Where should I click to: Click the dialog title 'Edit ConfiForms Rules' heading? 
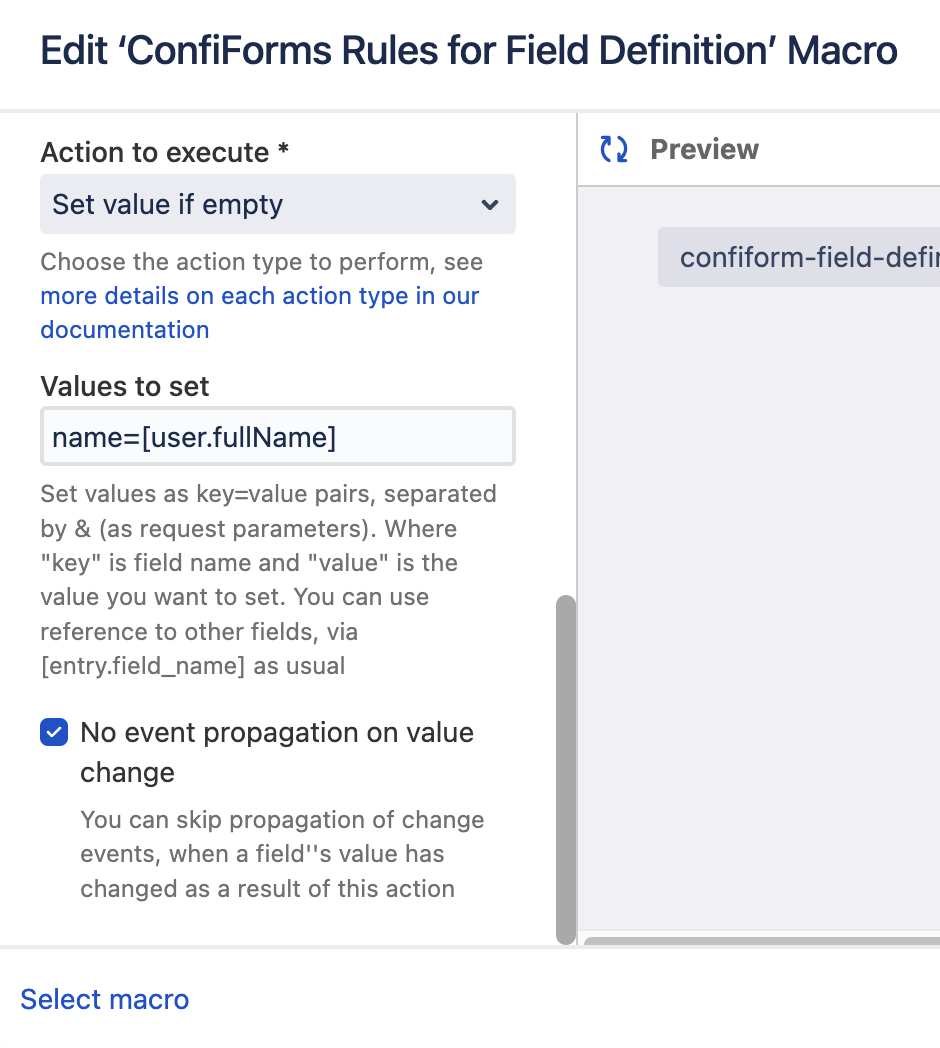click(x=468, y=50)
